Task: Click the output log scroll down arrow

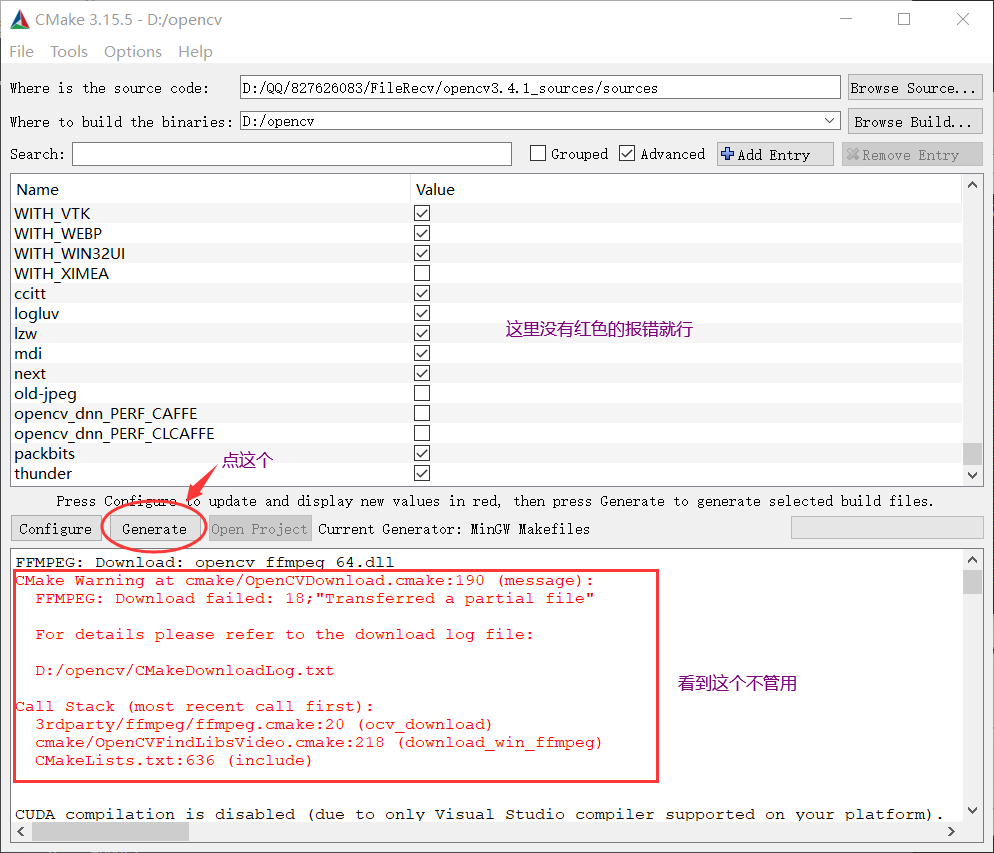Action: (972, 811)
